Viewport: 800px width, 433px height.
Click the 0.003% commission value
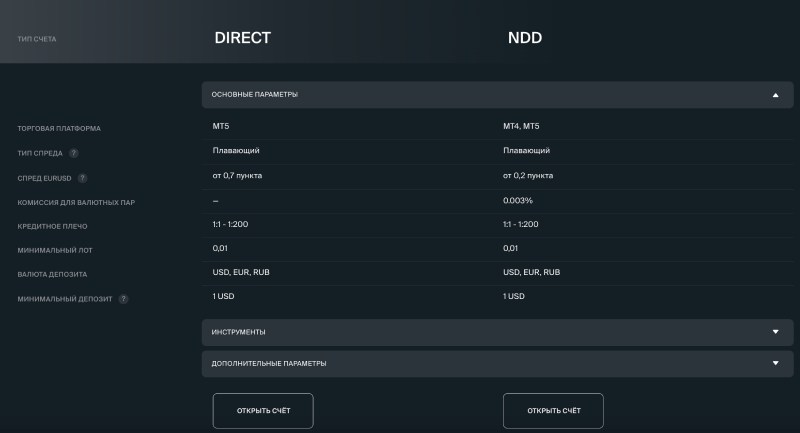[x=516, y=201]
